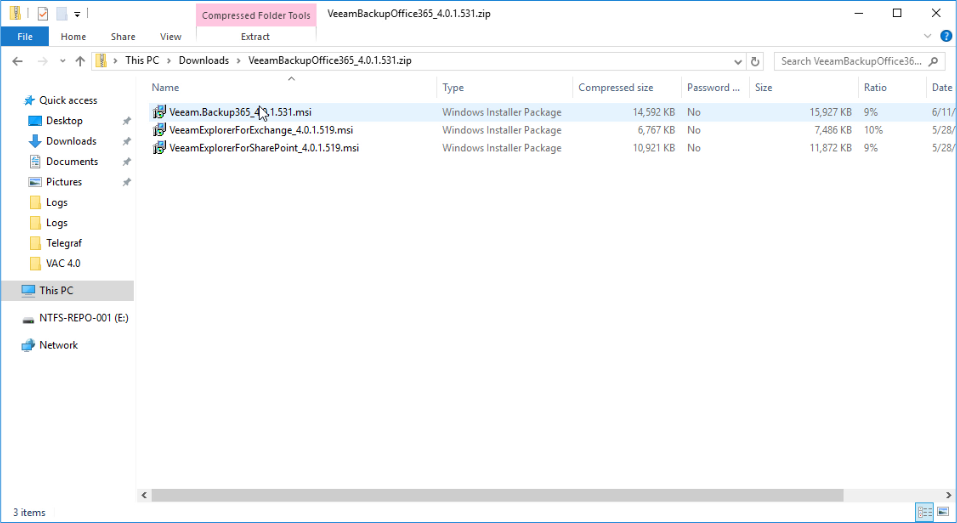Expand the address bar history dropdown
The image size is (957, 523).
738,61
